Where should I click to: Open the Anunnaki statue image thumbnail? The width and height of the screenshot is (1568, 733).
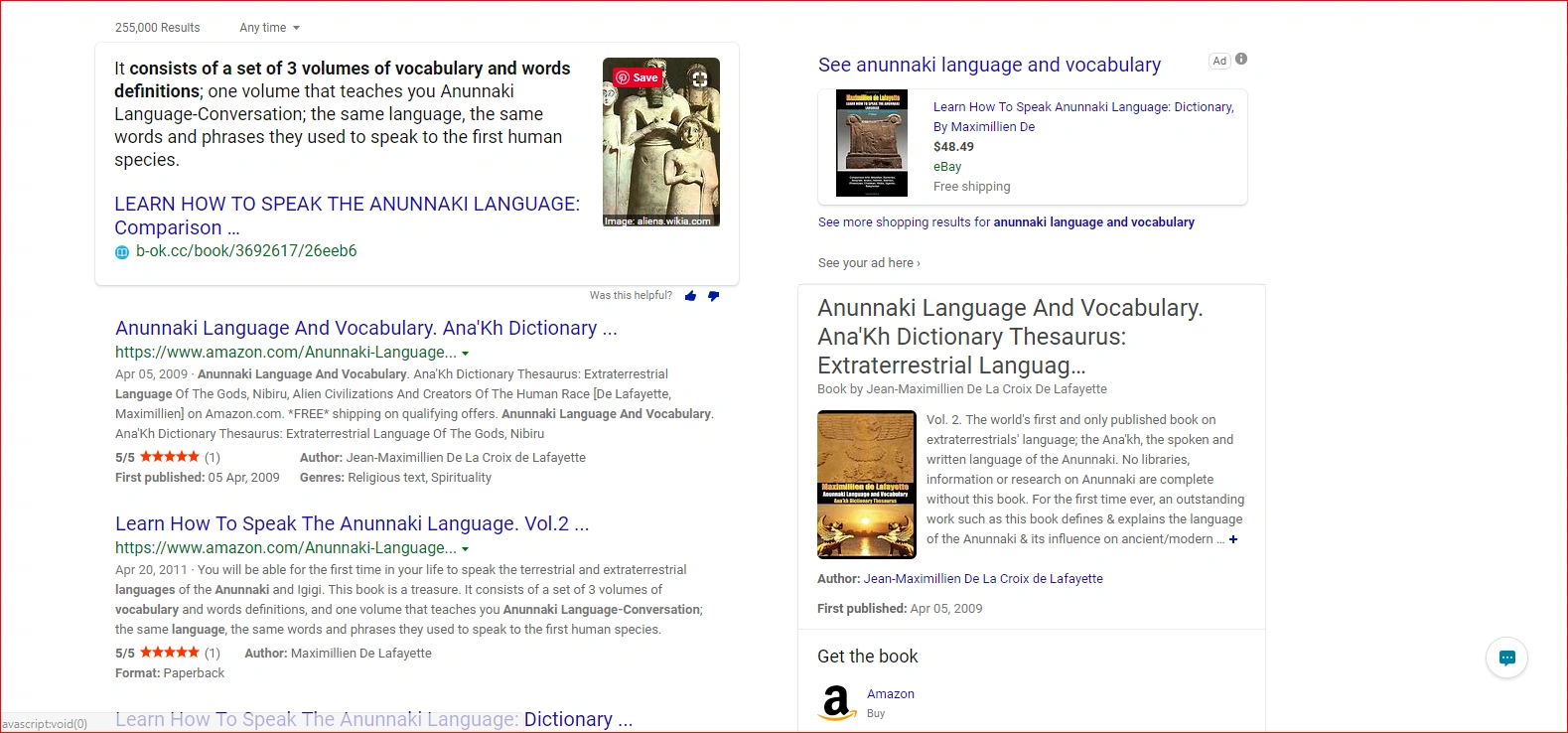click(x=661, y=142)
